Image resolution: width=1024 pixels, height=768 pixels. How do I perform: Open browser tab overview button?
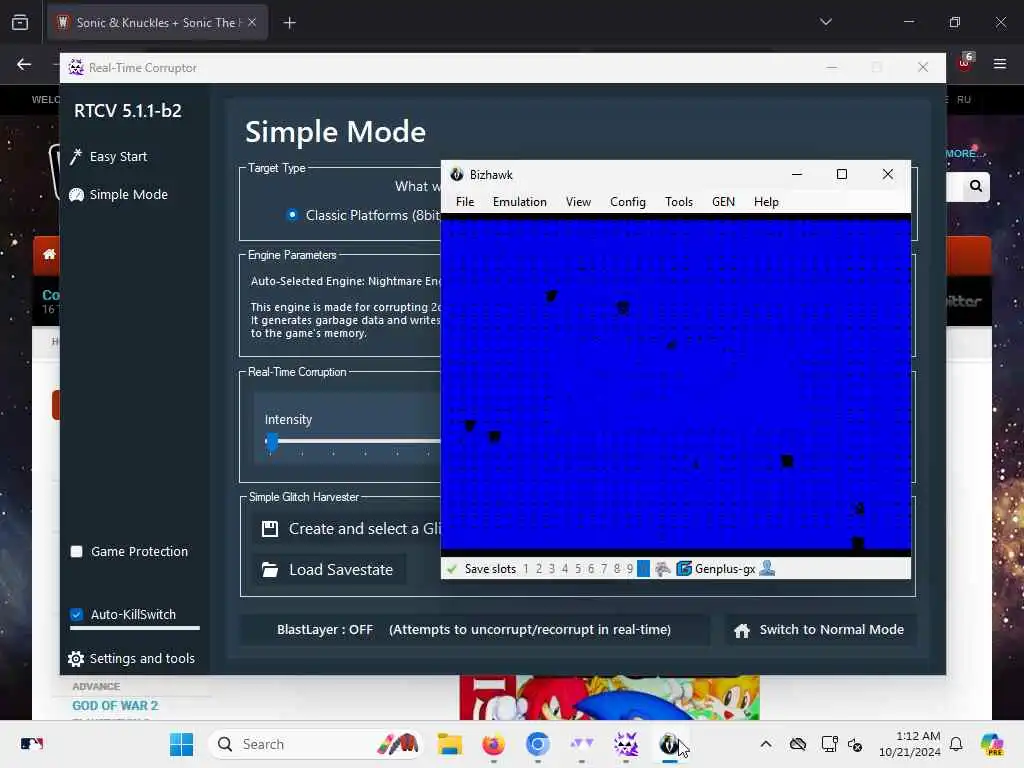[x=20, y=22]
